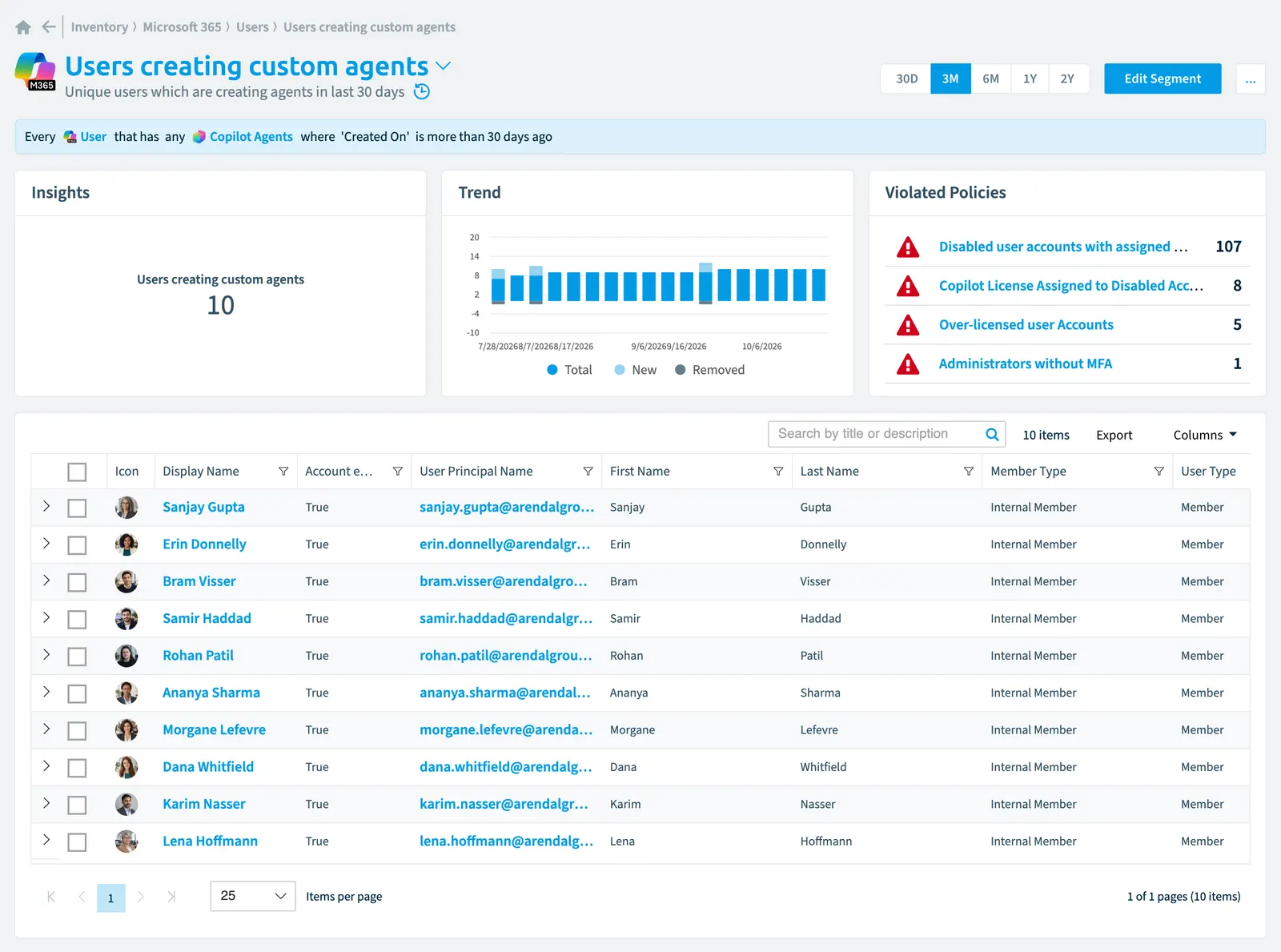Go to last page arrow
The width and height of the screenshot is (1281, 952).
click(x=171, y=897)
